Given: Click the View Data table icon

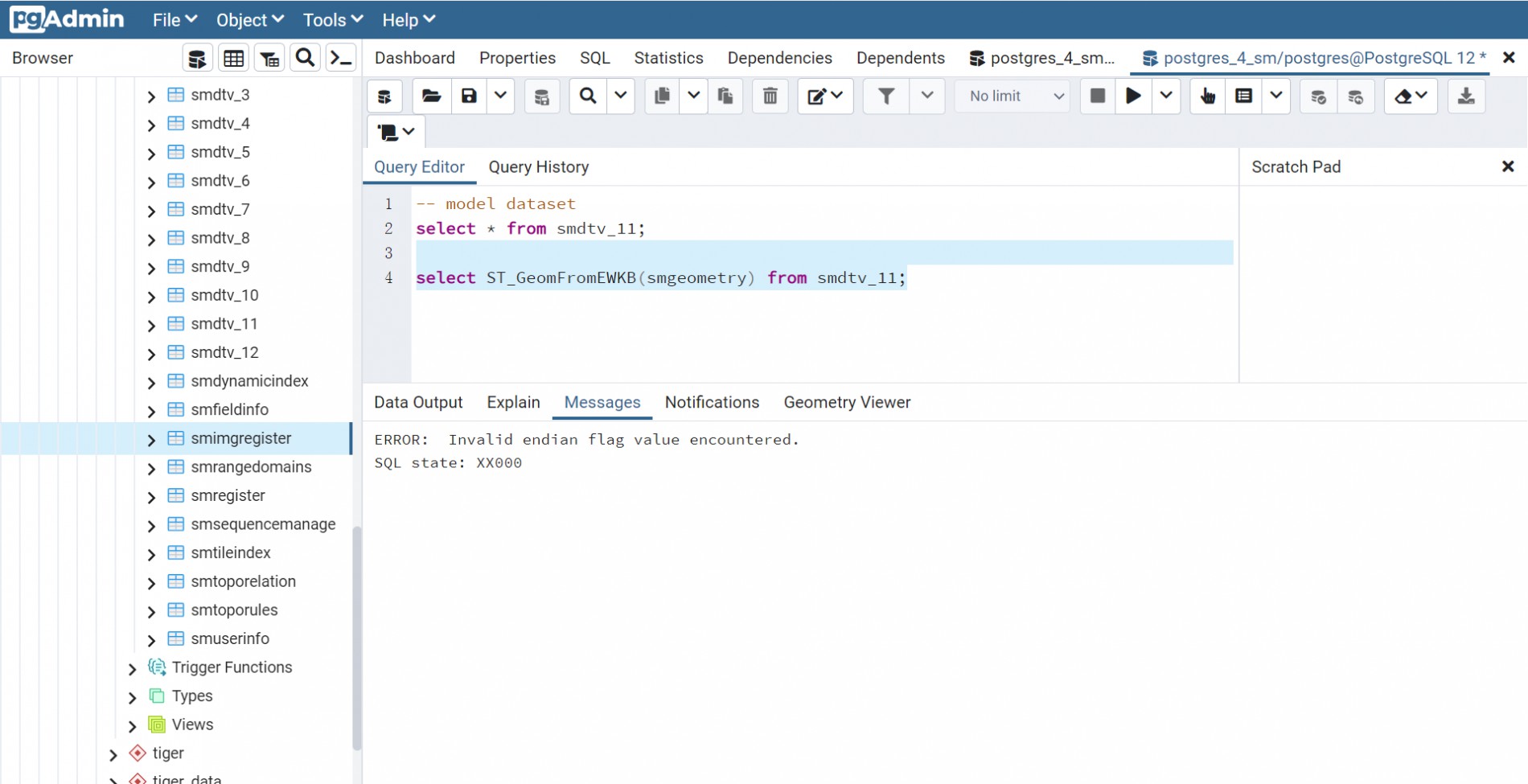Looking at the screenshot, I should click(233, 59).
